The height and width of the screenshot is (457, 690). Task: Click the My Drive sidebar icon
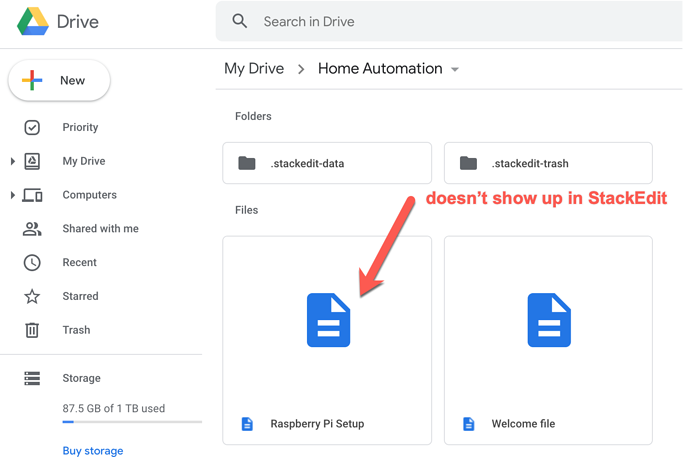point(32,161)
